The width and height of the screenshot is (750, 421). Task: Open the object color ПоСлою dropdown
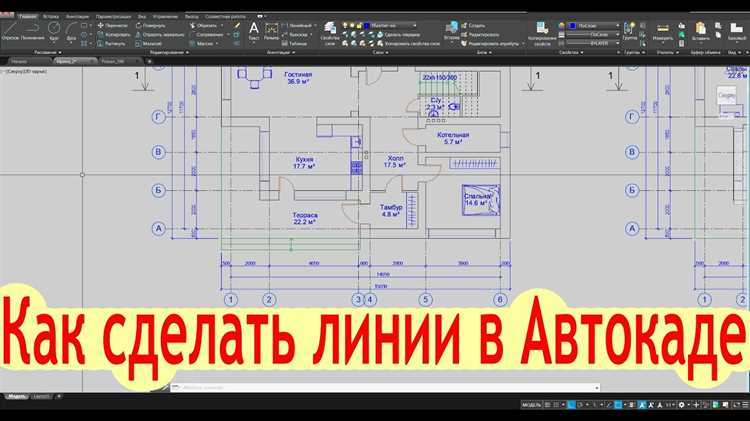pos(617,25)
